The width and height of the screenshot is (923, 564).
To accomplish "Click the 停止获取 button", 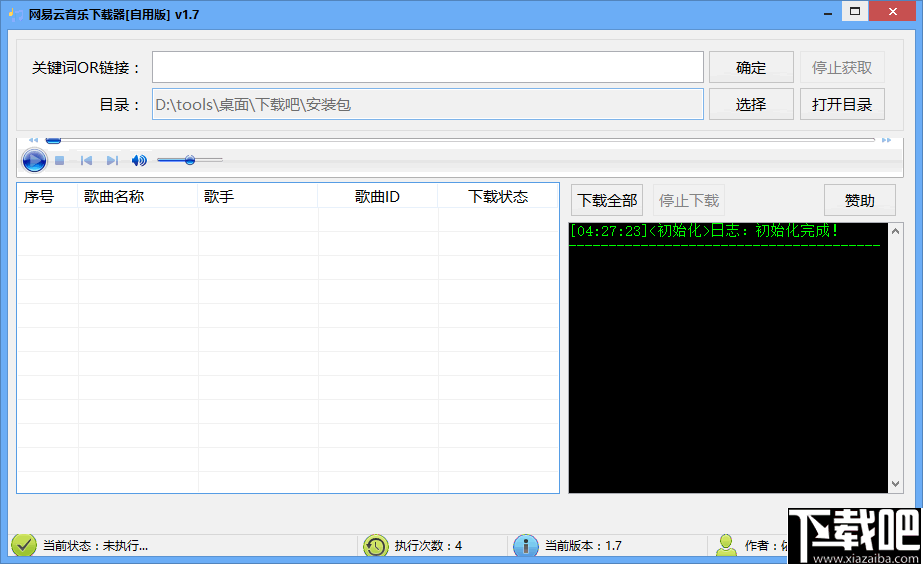I will tap(842, 67).
